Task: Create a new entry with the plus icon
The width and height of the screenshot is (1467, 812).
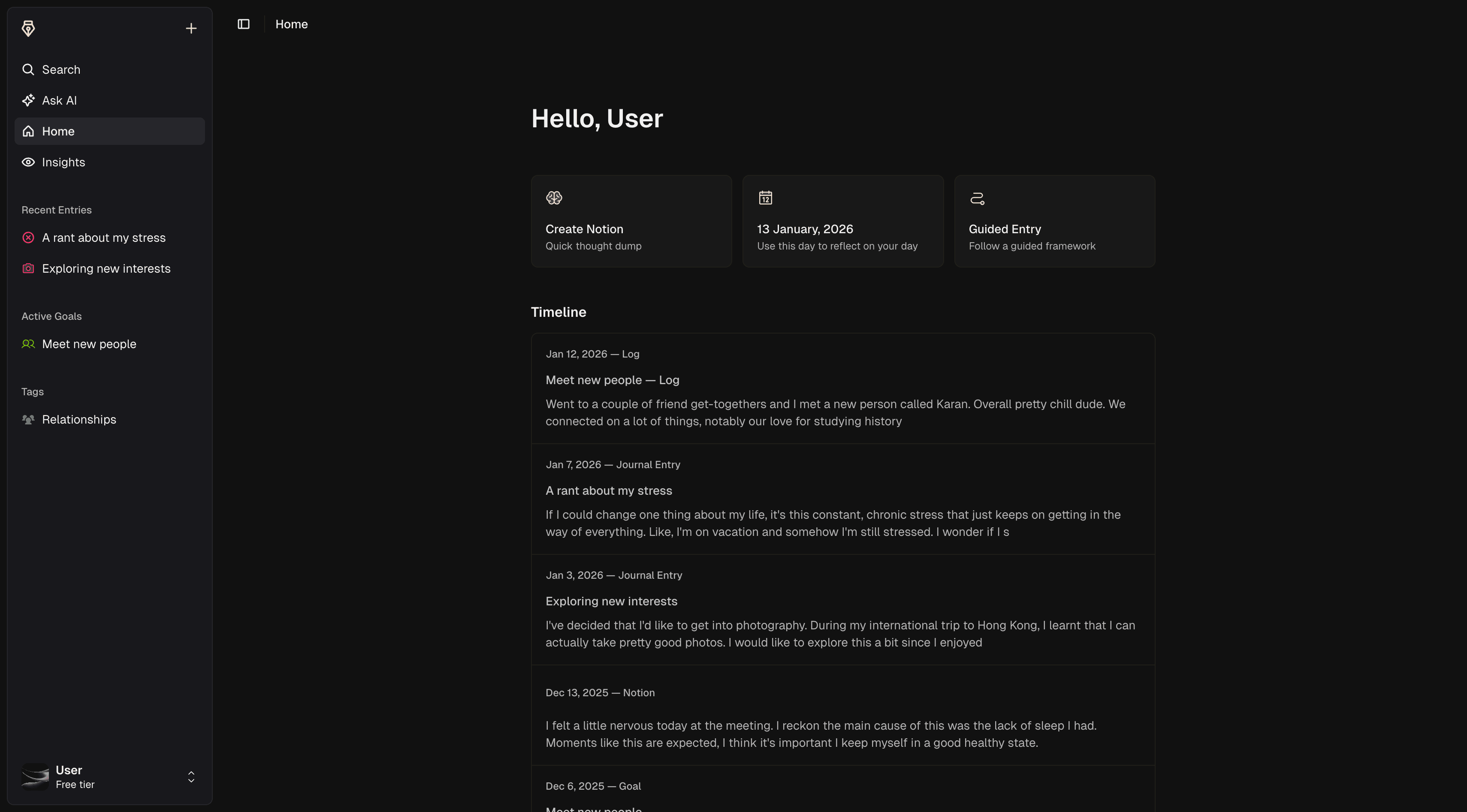Action: pyautogui.click(x=191, y=28)
